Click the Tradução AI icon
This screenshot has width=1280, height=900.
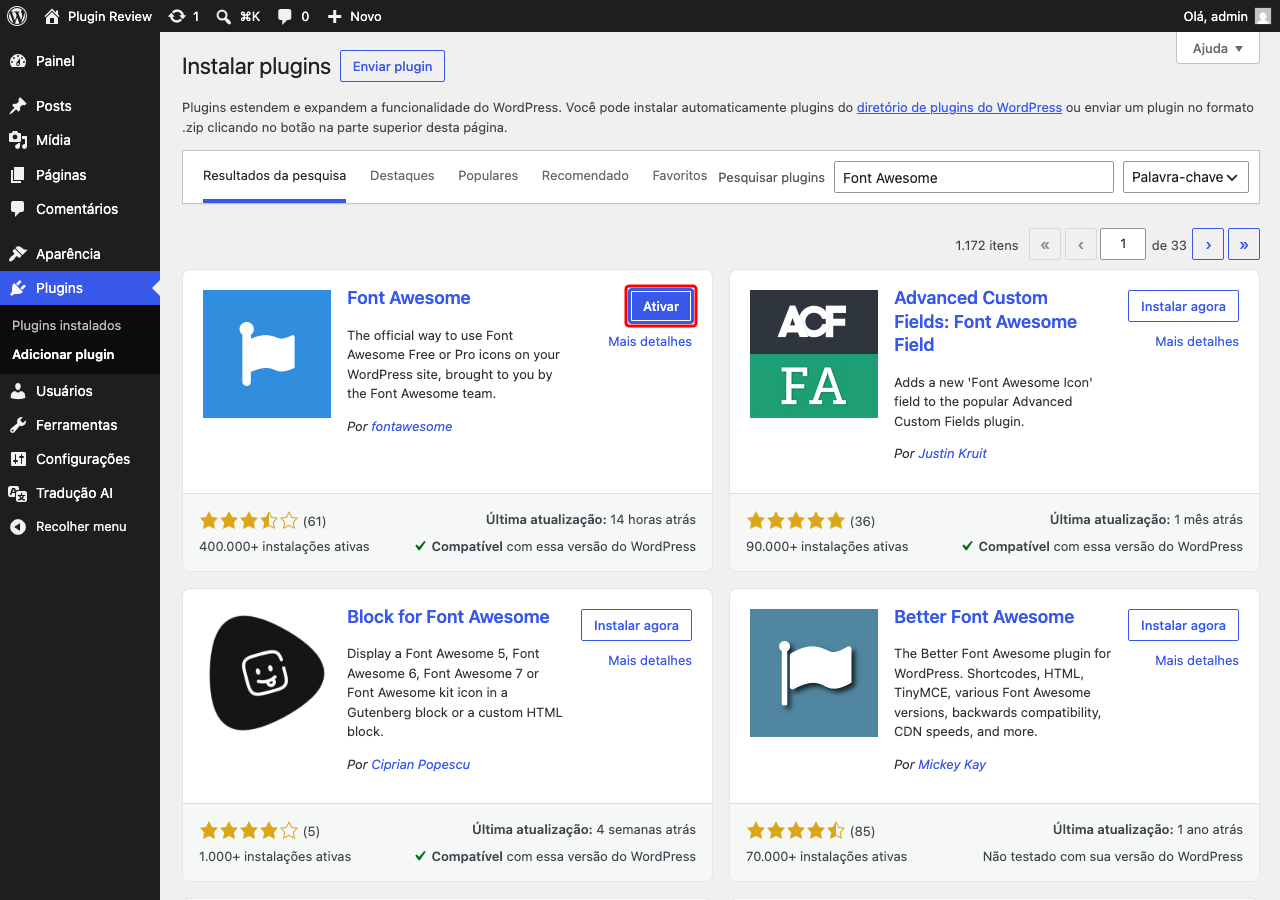coord(18,493)
